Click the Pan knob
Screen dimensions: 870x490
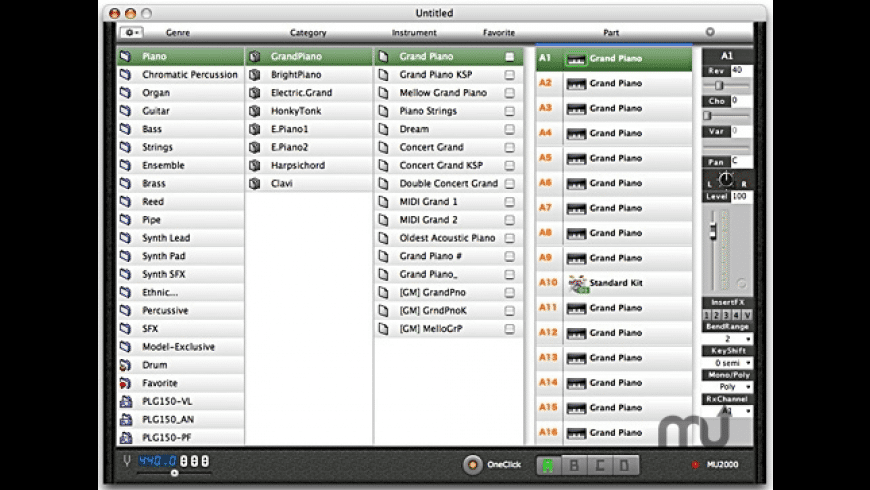pyautogui.click(x=726, y=179)
